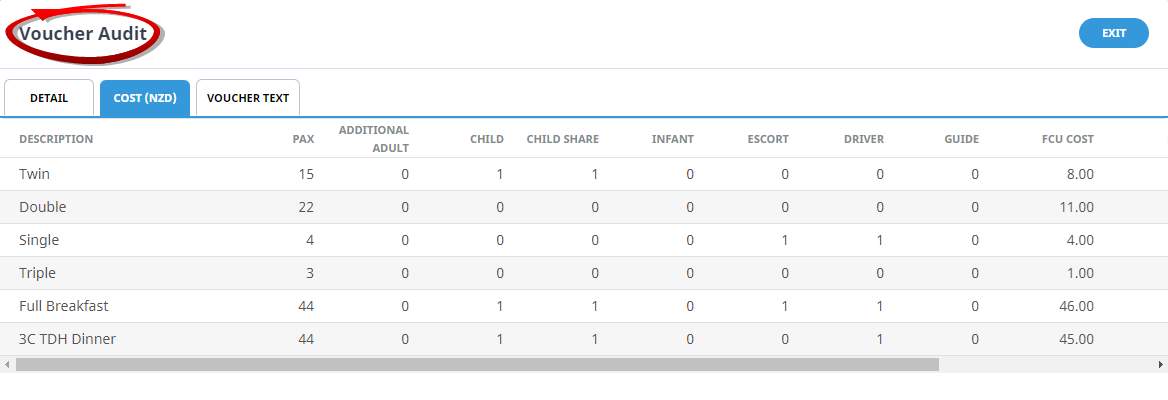
Task: Select the Twin row description
Action: point(35,174)
